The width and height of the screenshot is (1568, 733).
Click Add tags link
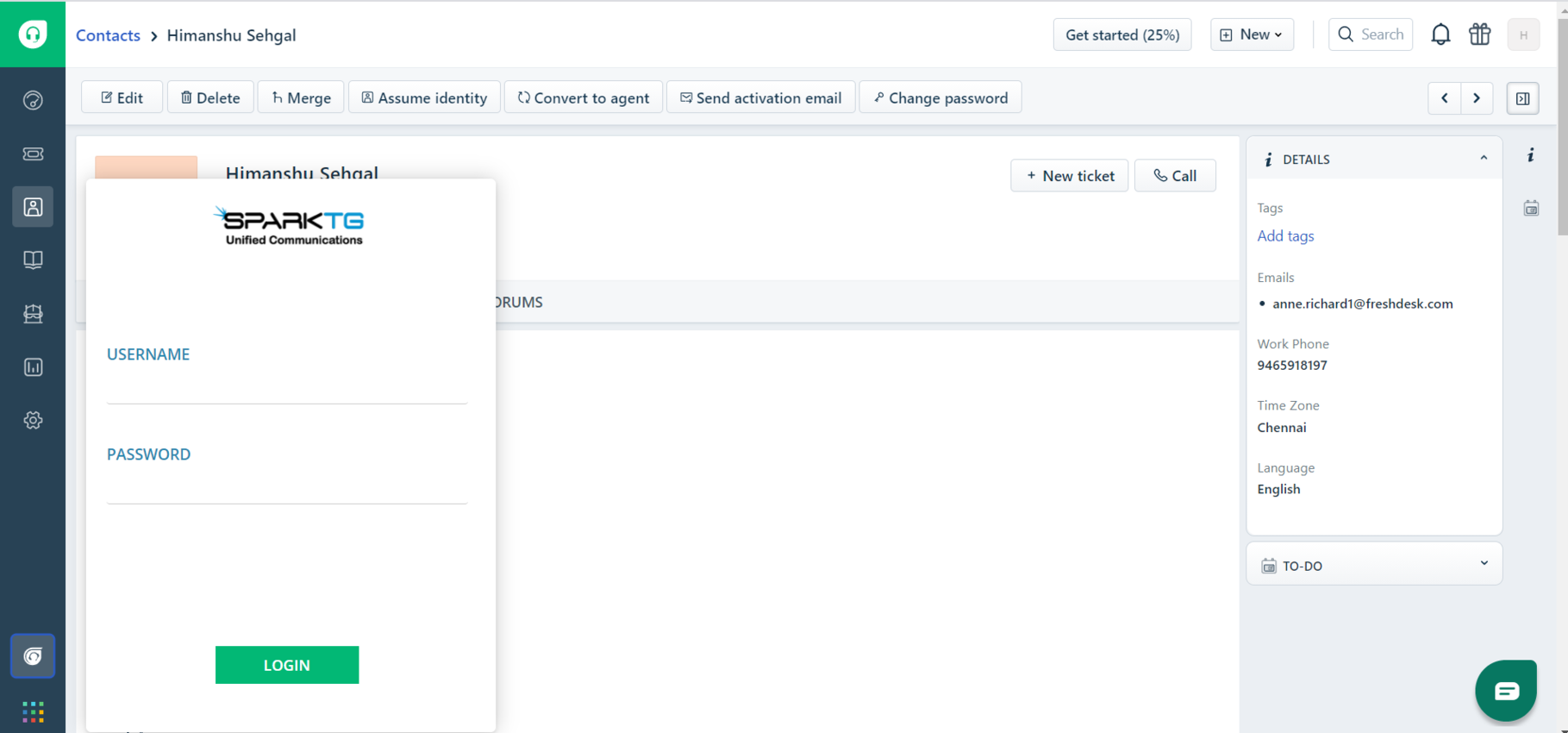point(1285,235)
